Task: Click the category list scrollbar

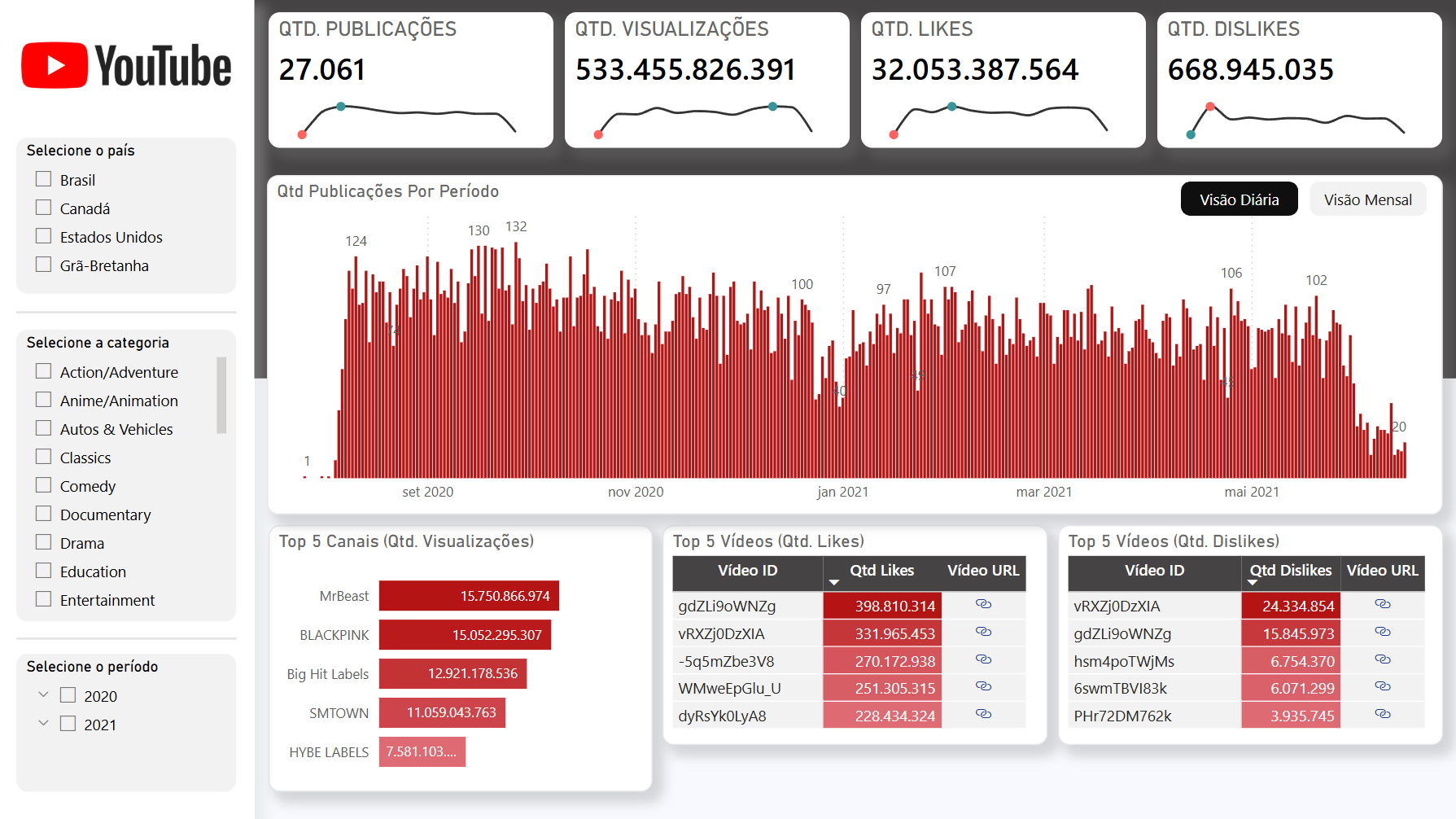Action: [221, 395]
